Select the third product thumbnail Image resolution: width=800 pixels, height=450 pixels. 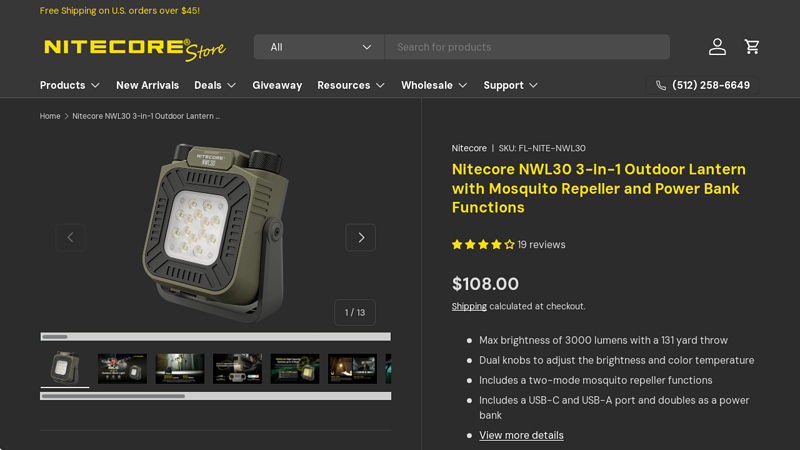click(180, 368)
